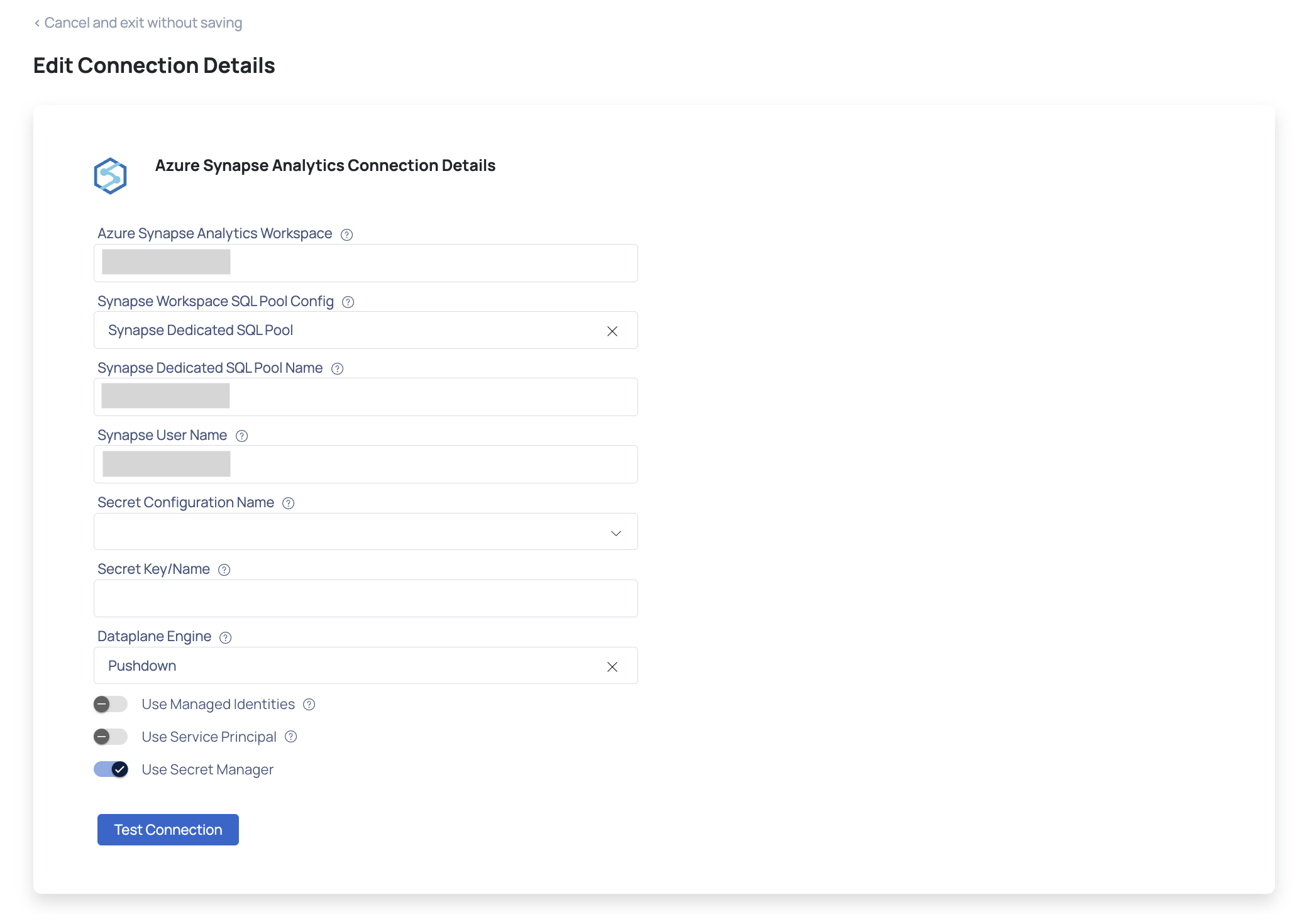
Task: Focus the Synapse User Name field
Action: (x=366, y=464)
